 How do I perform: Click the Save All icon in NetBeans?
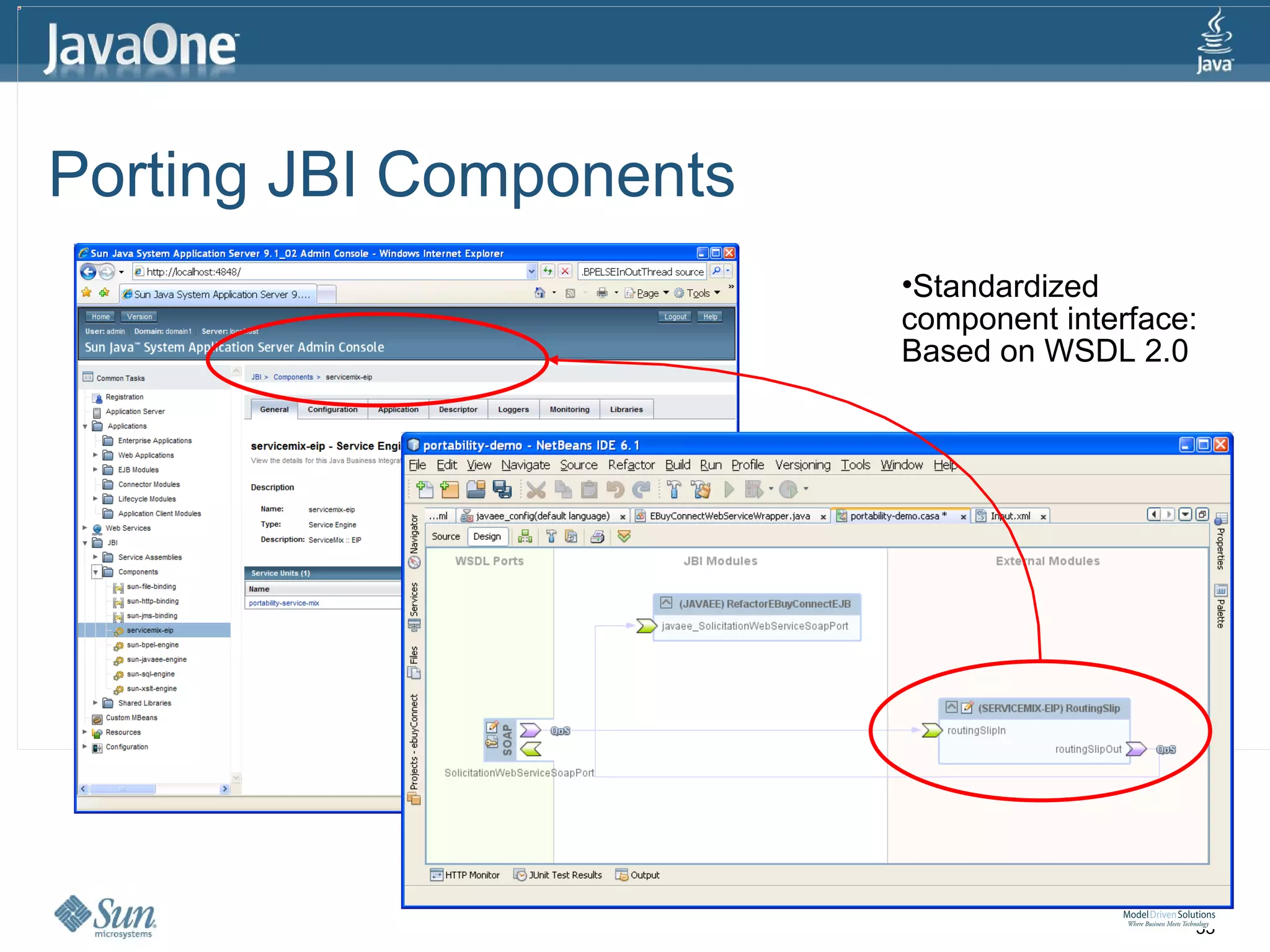502,490
